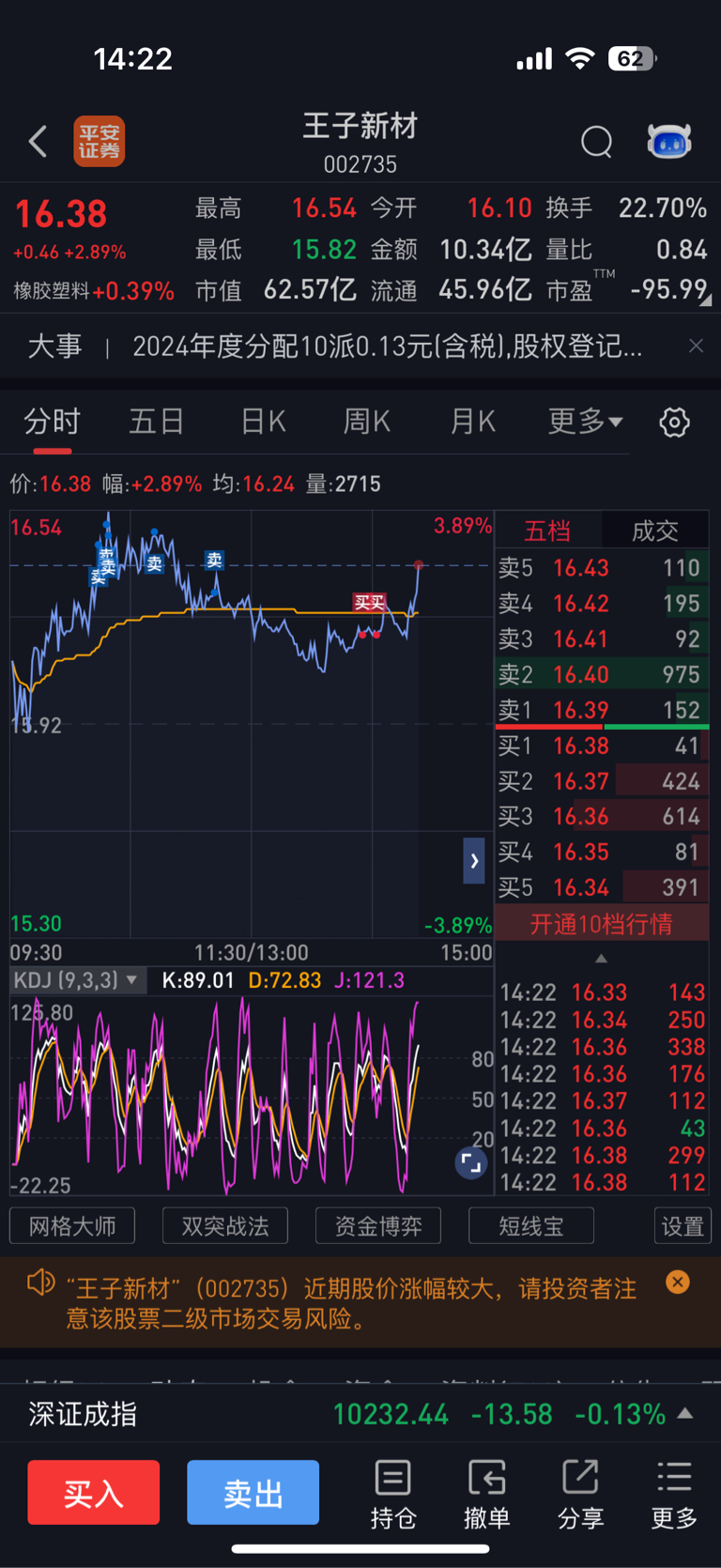
Task: Switch to 五日 tab
Action: coord(156,422)
